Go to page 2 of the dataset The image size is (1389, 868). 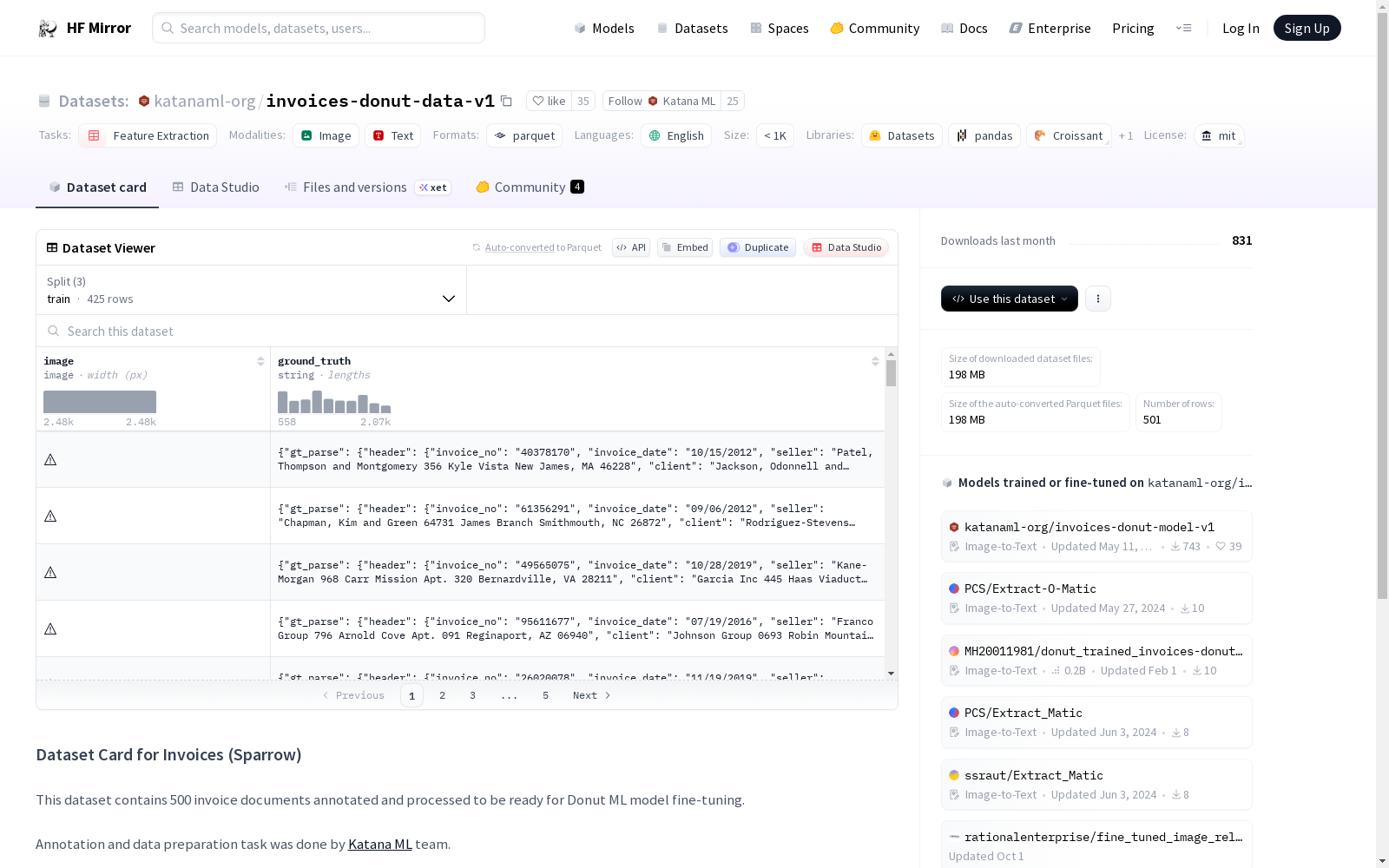[x=443, y=695]
